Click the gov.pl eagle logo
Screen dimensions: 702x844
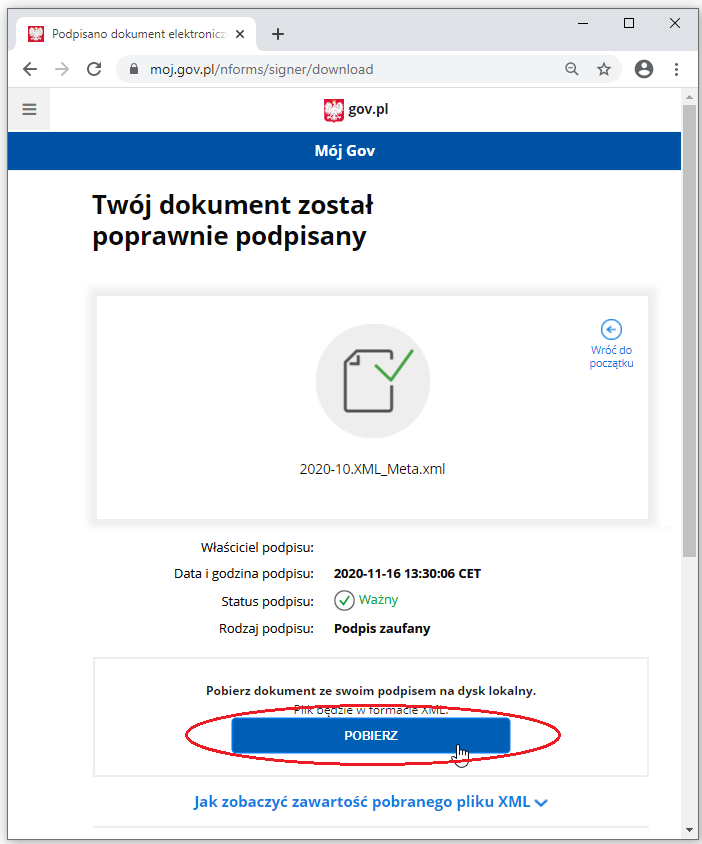[x=333, y=110]
